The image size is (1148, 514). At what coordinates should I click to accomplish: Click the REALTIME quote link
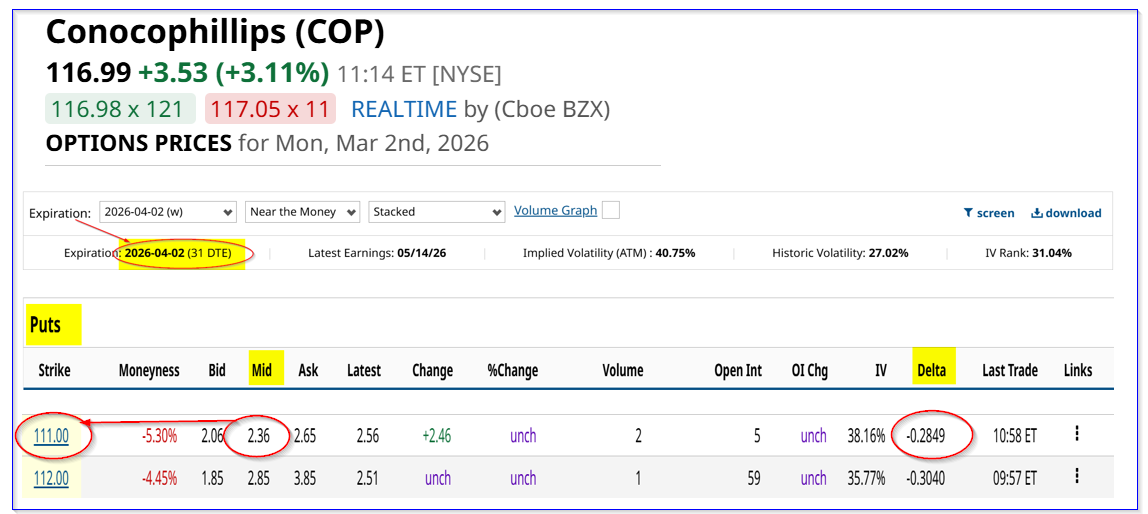pyautogui.click(x=404, y=109)
